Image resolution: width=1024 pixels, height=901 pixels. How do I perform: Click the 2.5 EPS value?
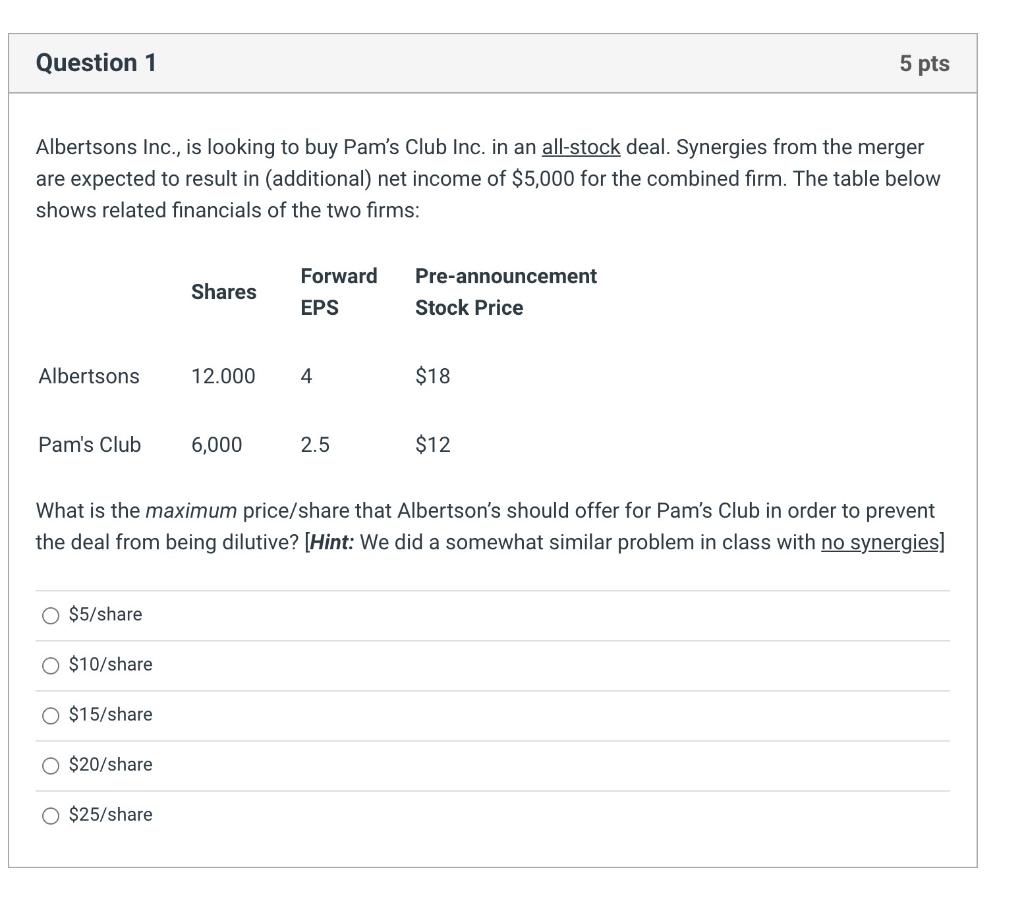tap(314, 444)
